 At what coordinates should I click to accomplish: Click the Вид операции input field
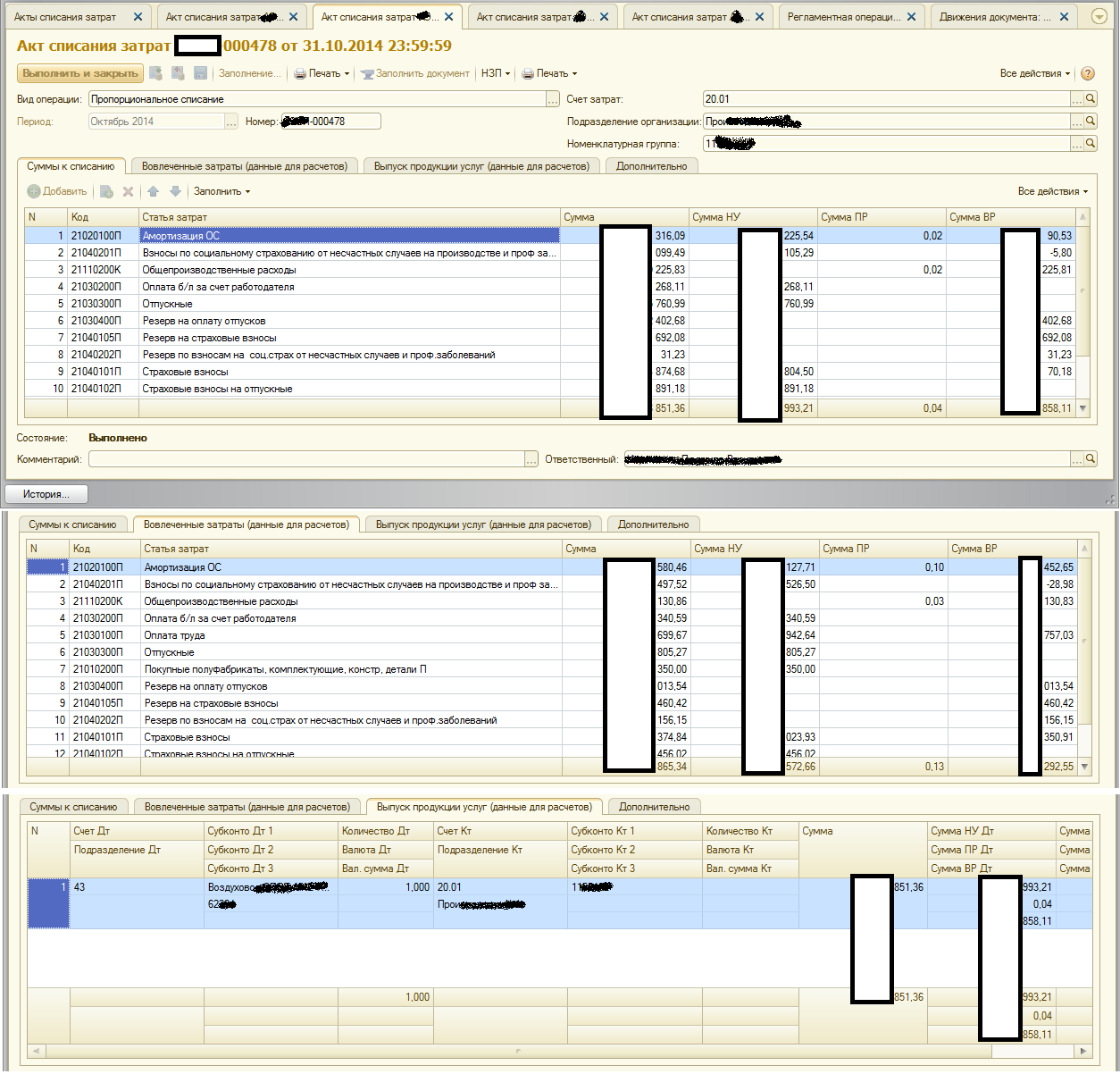(x=317, y=99)
